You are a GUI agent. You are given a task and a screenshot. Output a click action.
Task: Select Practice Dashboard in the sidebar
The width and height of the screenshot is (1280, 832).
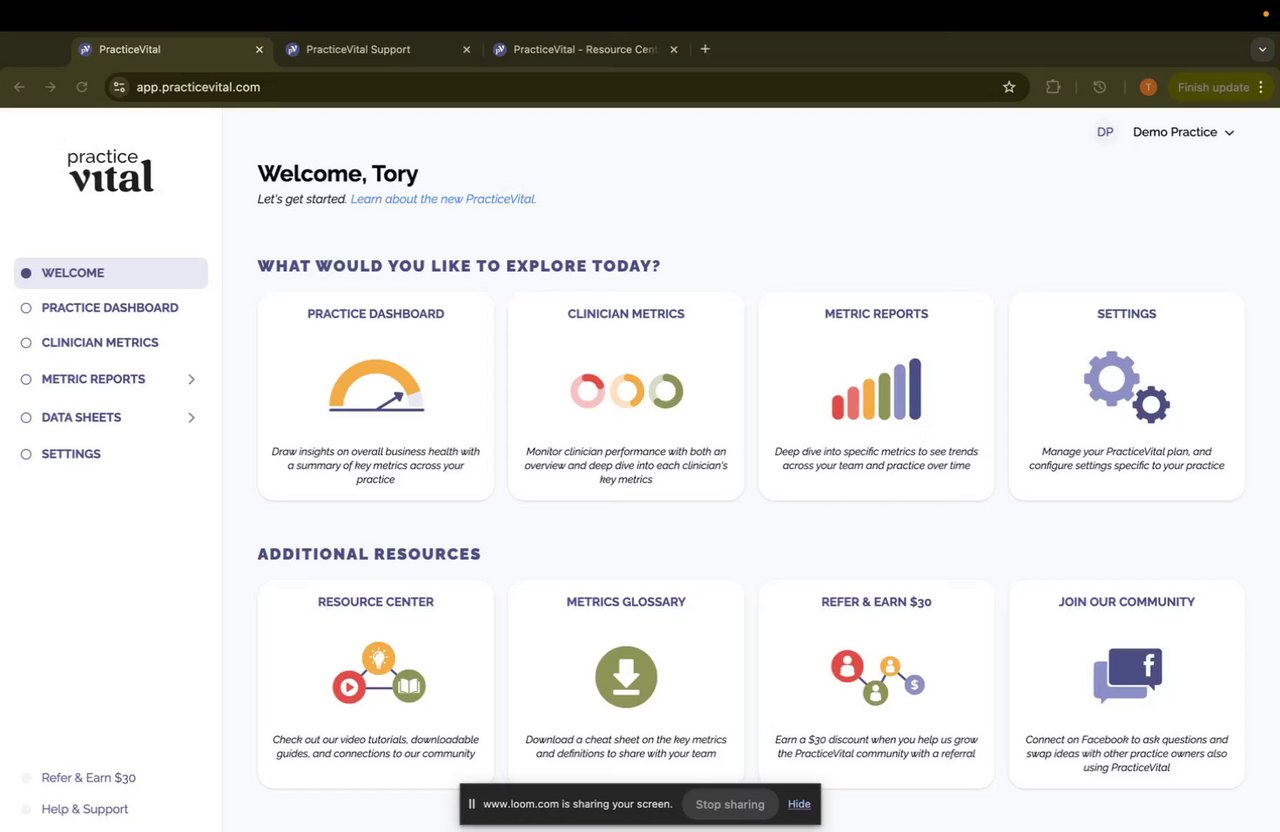(111, 308)
